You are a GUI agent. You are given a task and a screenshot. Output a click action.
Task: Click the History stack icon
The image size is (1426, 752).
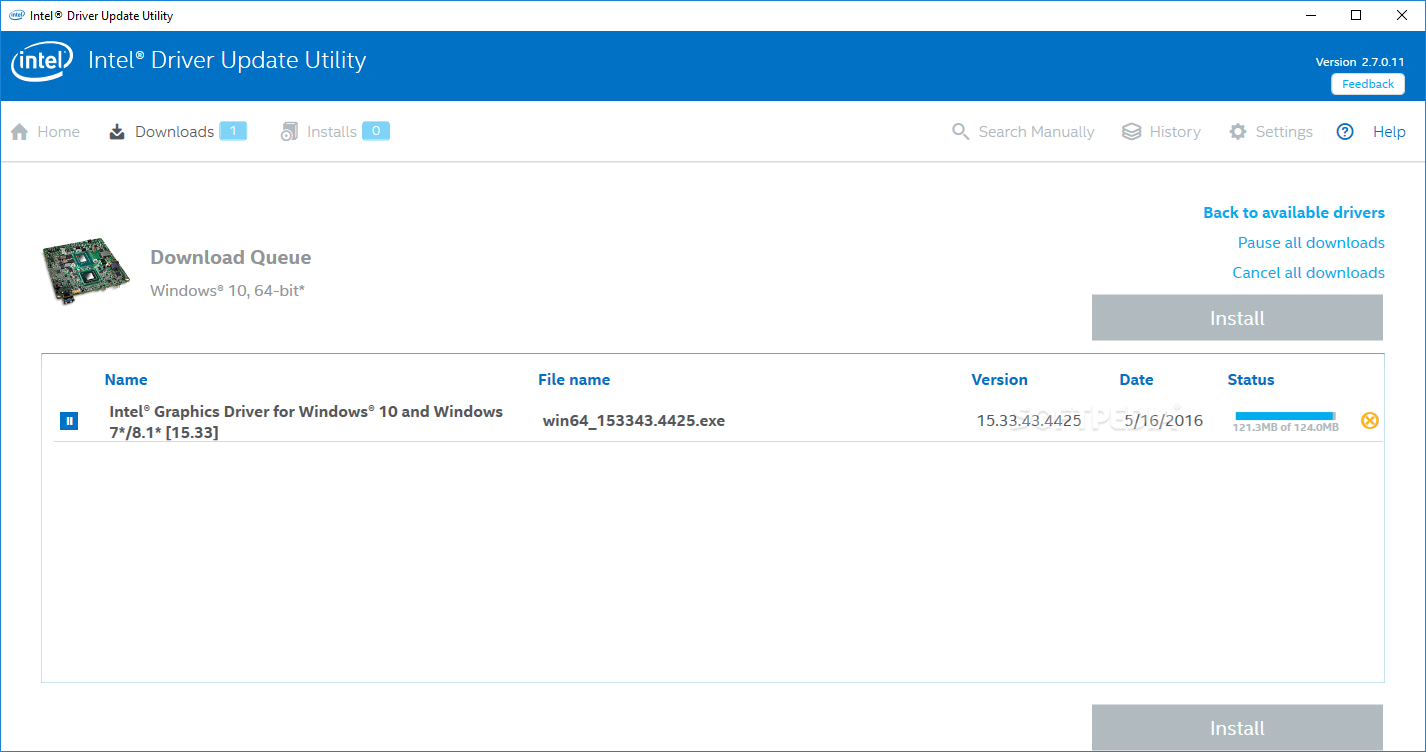(1131, 132)
